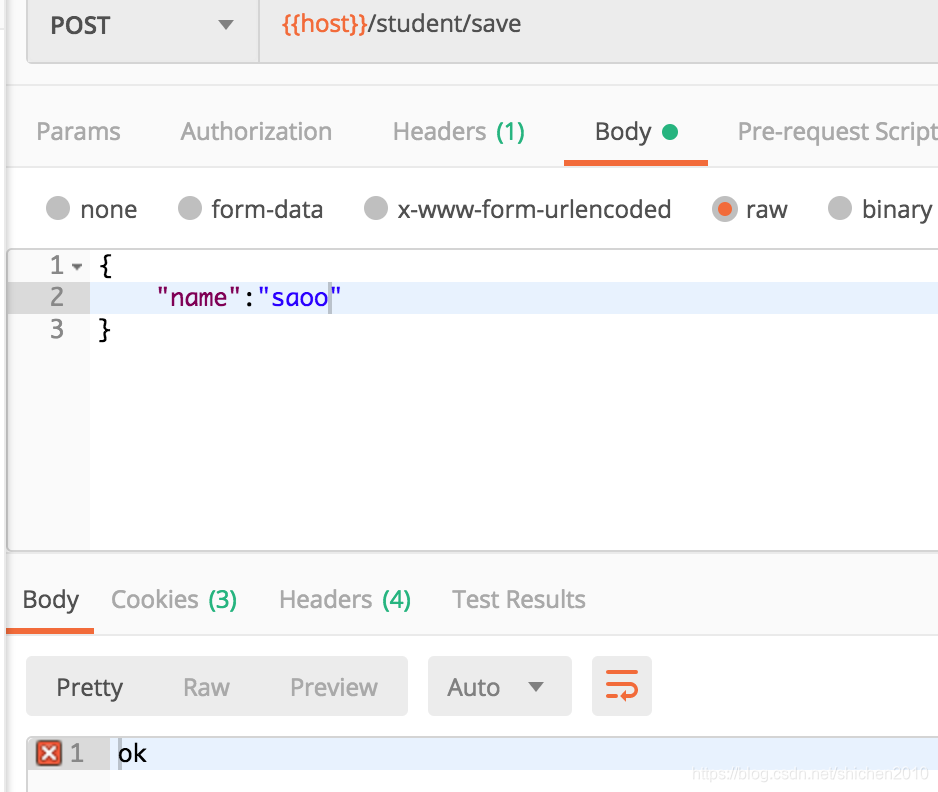Switch to the Authorization tab

(x=256, y=132)
